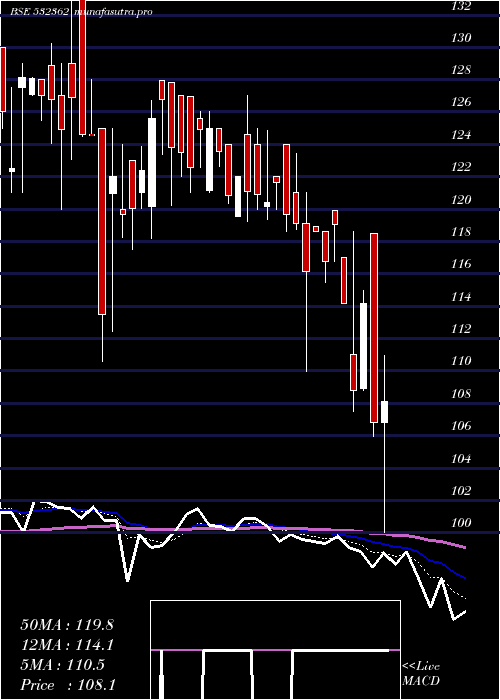Click the <<Live MACD label
Image resolution: width=500 pixels, height=700 pixels.
pyautogui.click(x=421, y=674)
